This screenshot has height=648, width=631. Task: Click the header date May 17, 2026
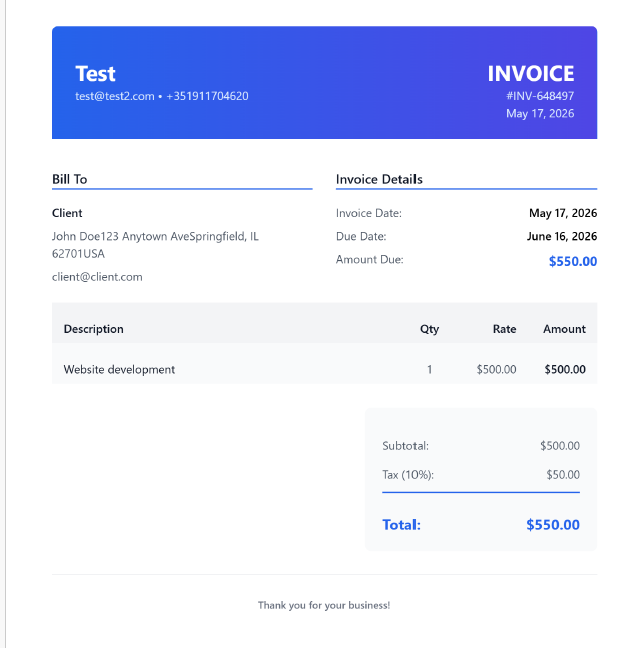pos(540,114)
